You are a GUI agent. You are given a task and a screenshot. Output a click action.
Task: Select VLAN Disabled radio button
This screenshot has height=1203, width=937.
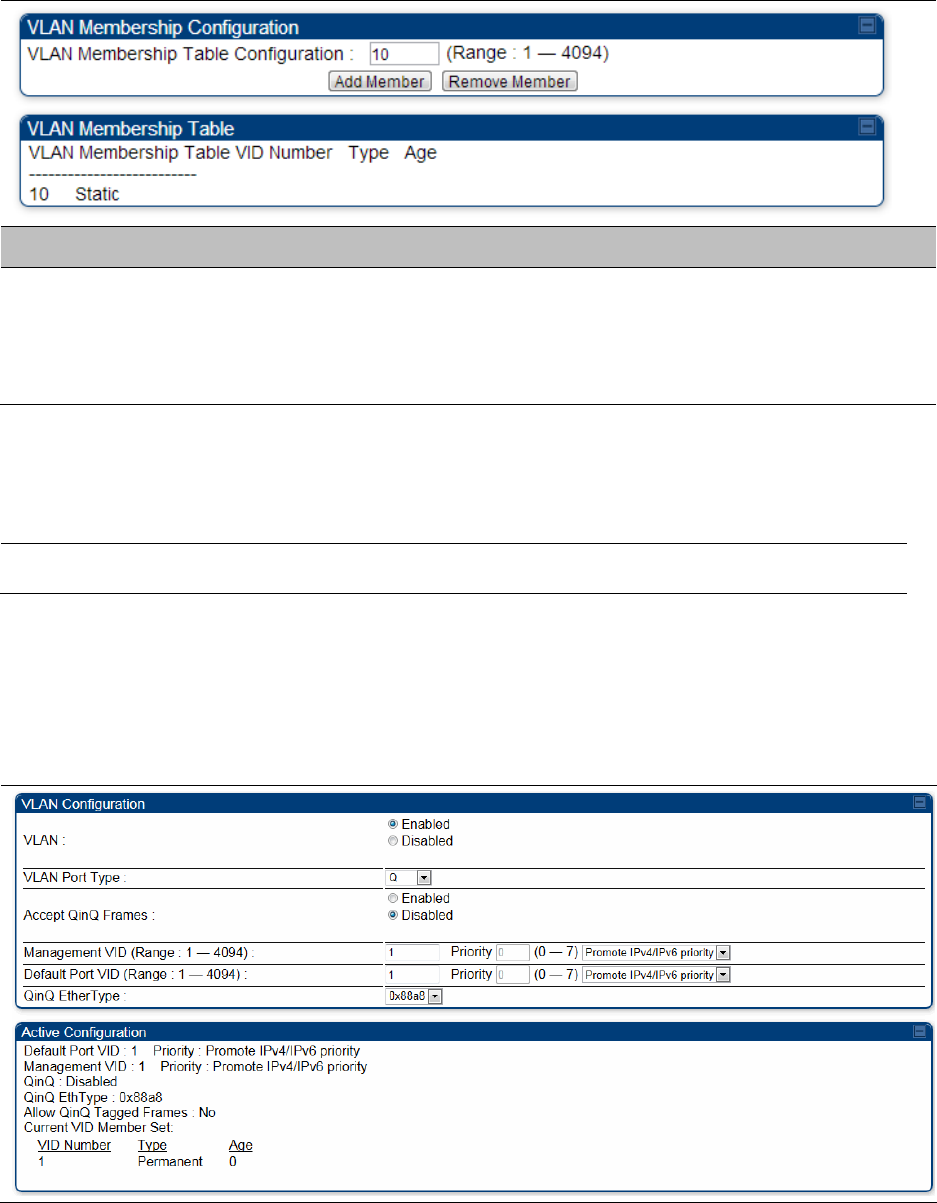(393, 841)
